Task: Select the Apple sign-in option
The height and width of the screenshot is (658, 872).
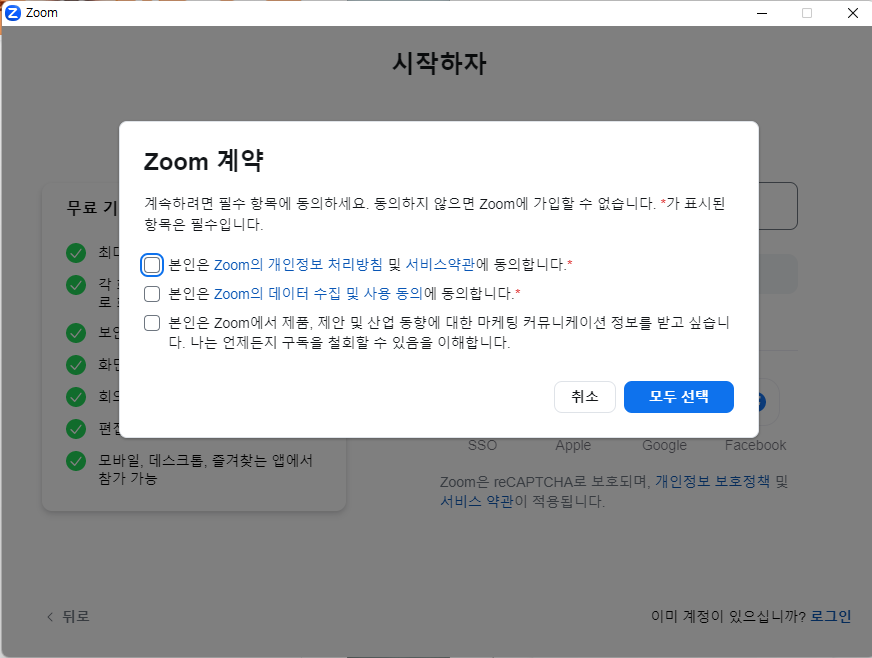Action: 573,401
